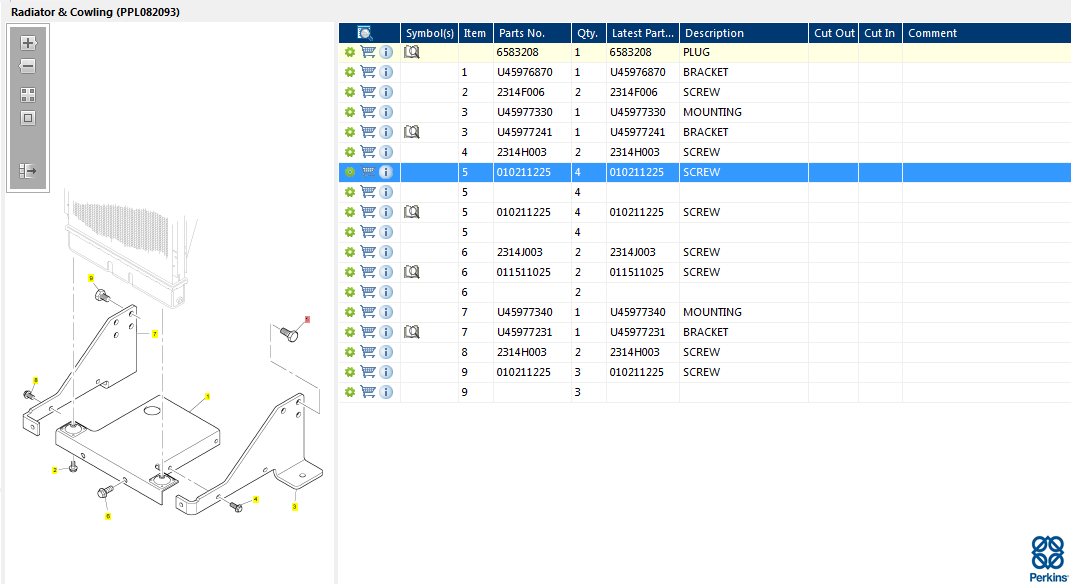
Task: Click the Cut Out column header
Action: point(834,33)
